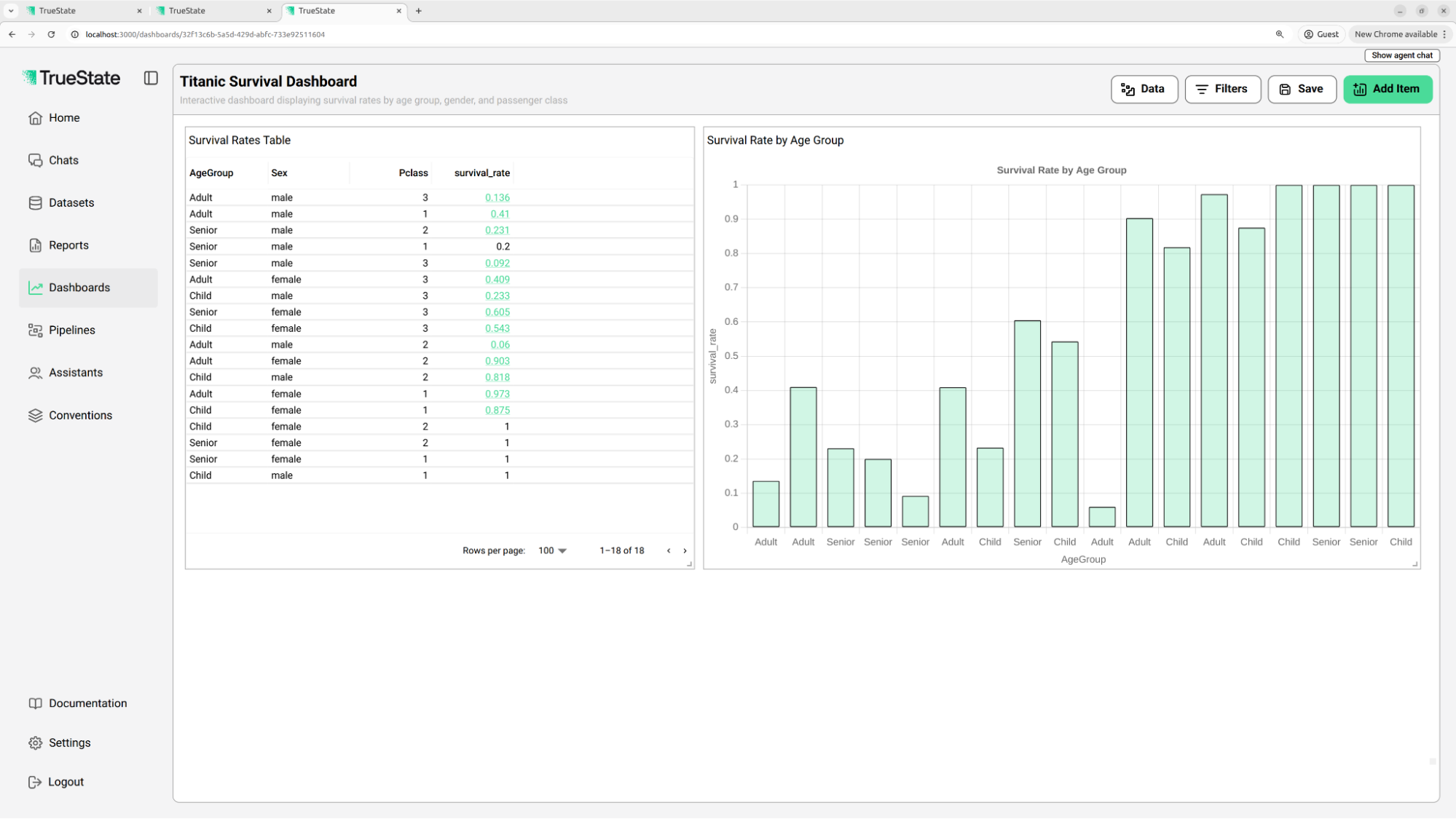Click the Pipelines sidebar icon
This screenshot has width=1456, height=819.
pos(35,331)
